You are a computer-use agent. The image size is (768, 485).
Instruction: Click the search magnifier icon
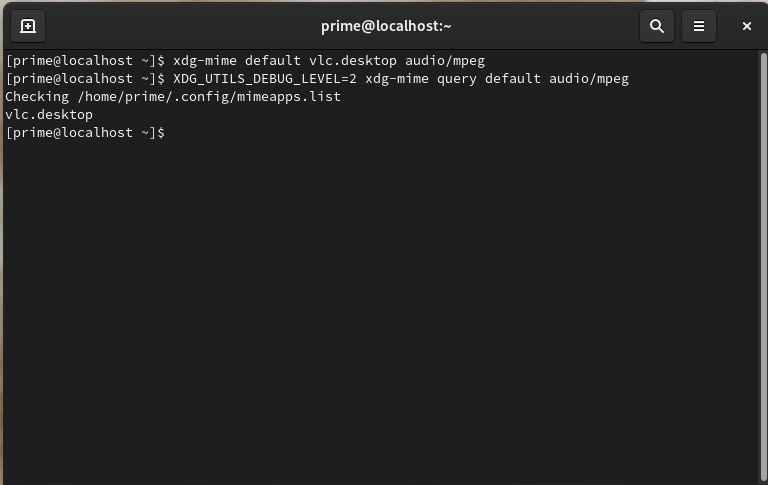(x=657, y=26)
